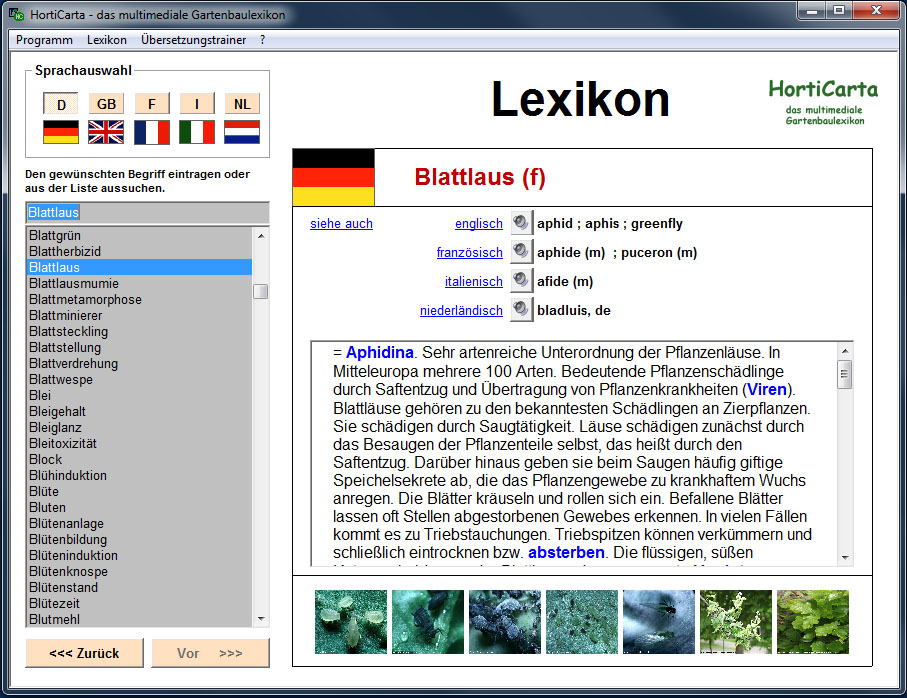The height and width of the screenshot is (698, 907).
Task: Click the Zurück button
Action: [x=85, y=653]
